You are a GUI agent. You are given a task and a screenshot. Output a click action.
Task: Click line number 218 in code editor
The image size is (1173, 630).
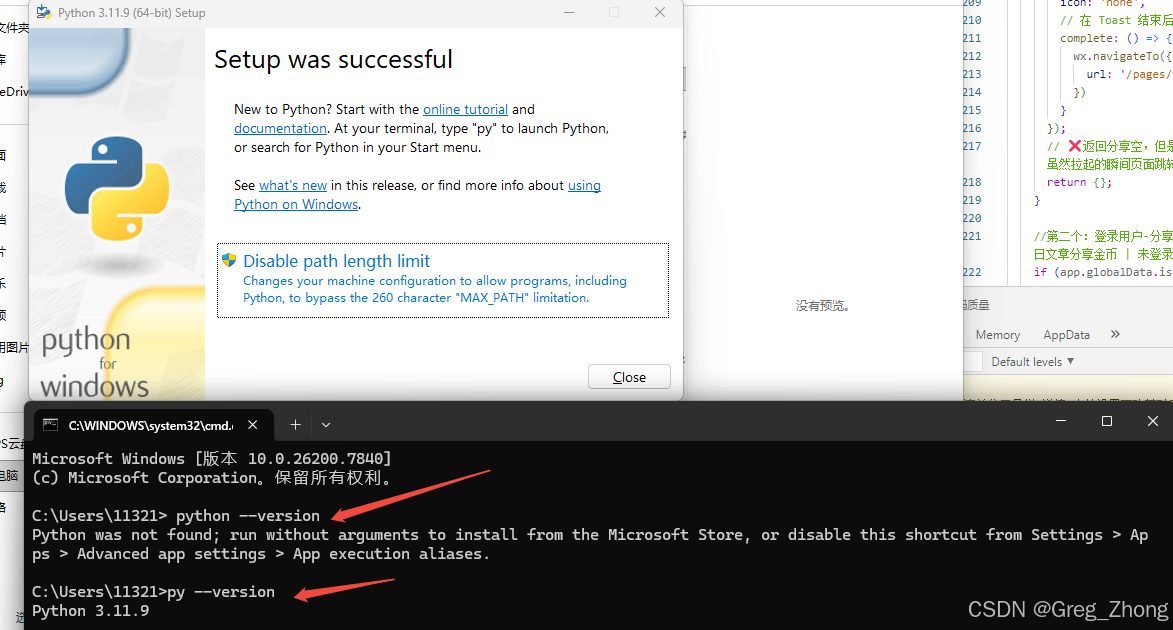tap(972, 182)
